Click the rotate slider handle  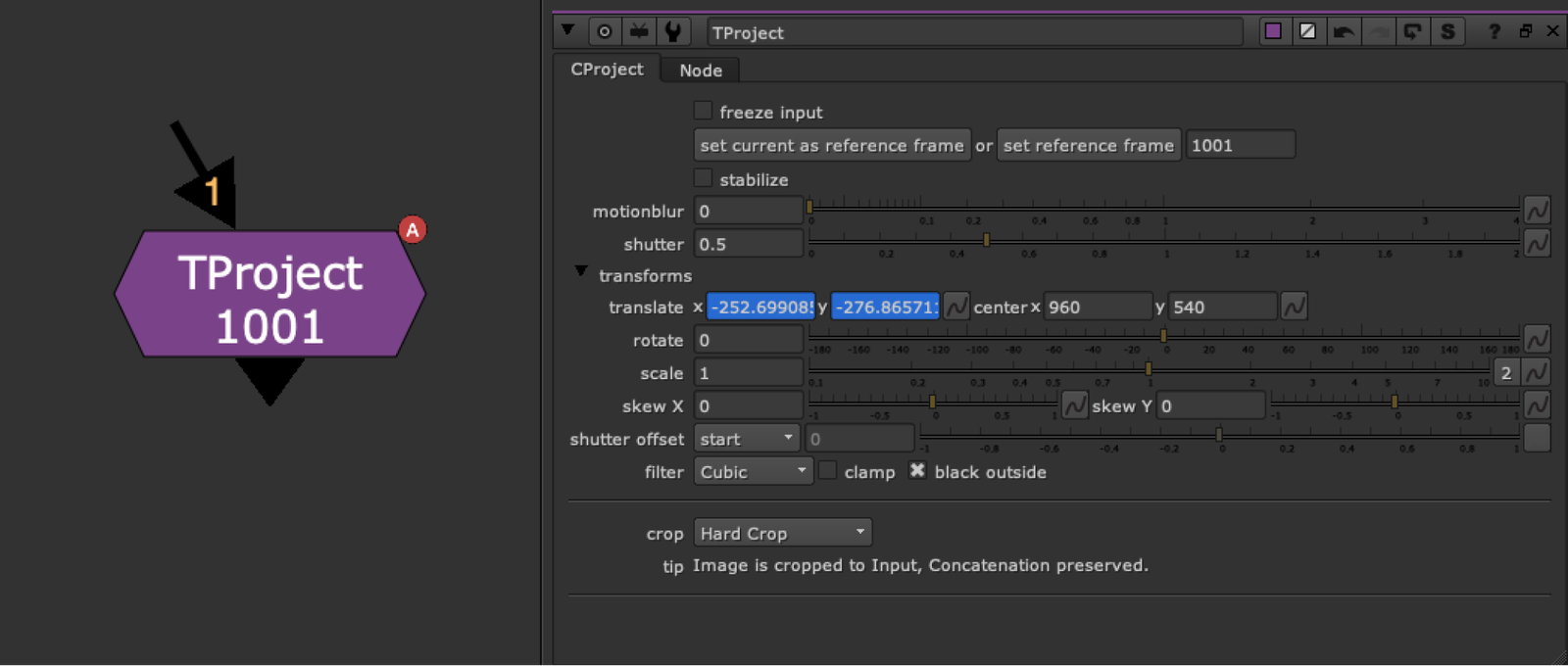tap(1163, 336)
